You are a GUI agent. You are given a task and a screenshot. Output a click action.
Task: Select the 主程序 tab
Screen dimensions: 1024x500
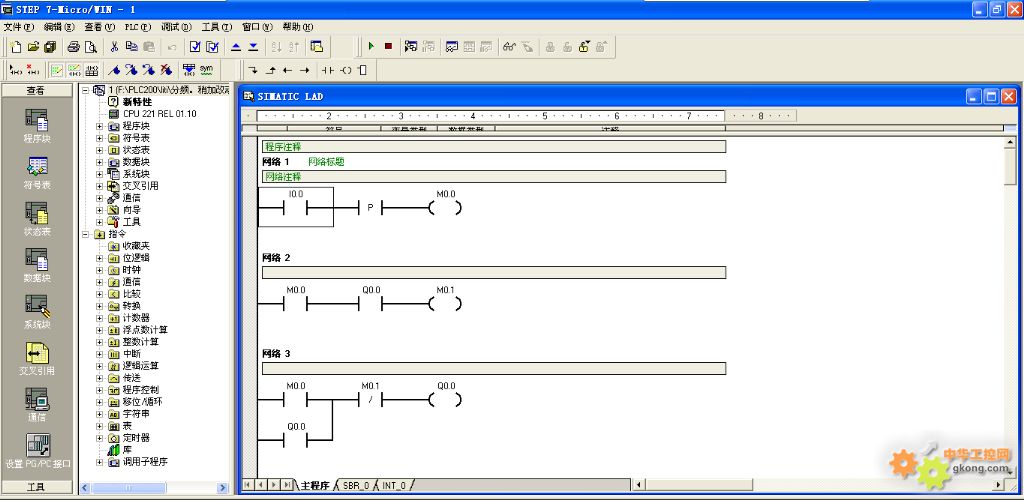(315, 486)
